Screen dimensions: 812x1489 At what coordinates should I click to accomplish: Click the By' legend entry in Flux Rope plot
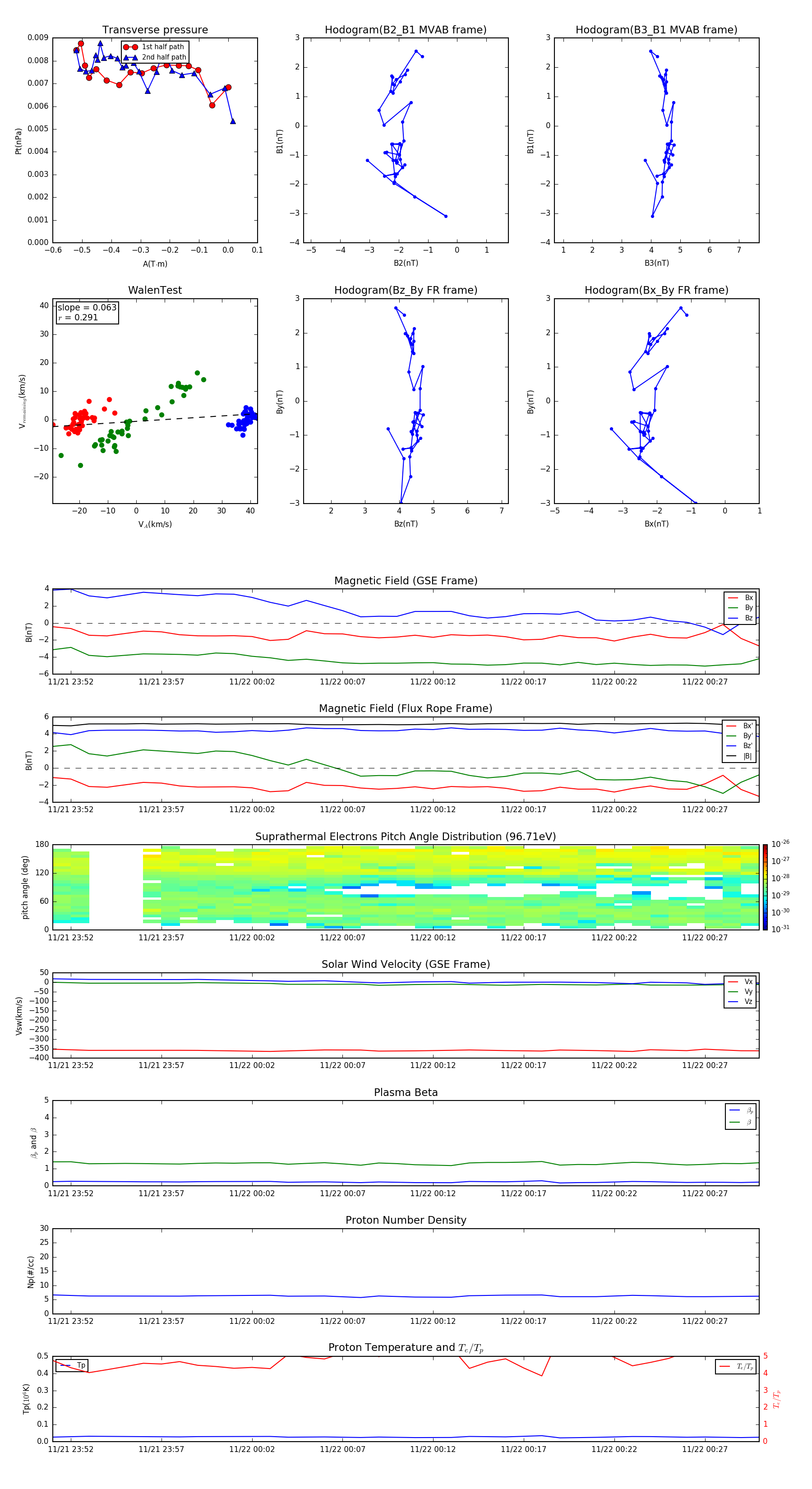pos(740,736)
